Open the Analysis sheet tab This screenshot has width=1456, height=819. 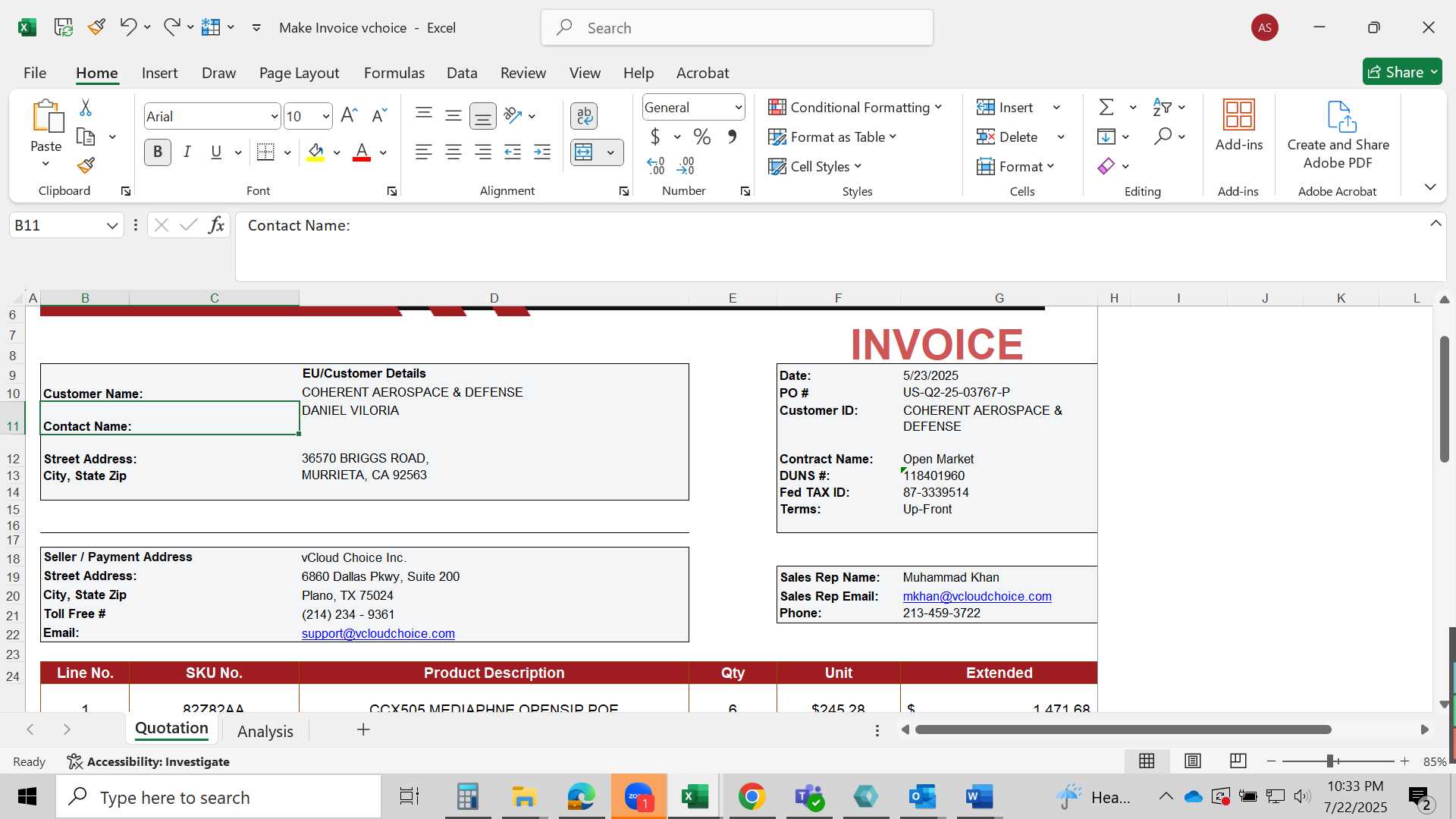265,731
